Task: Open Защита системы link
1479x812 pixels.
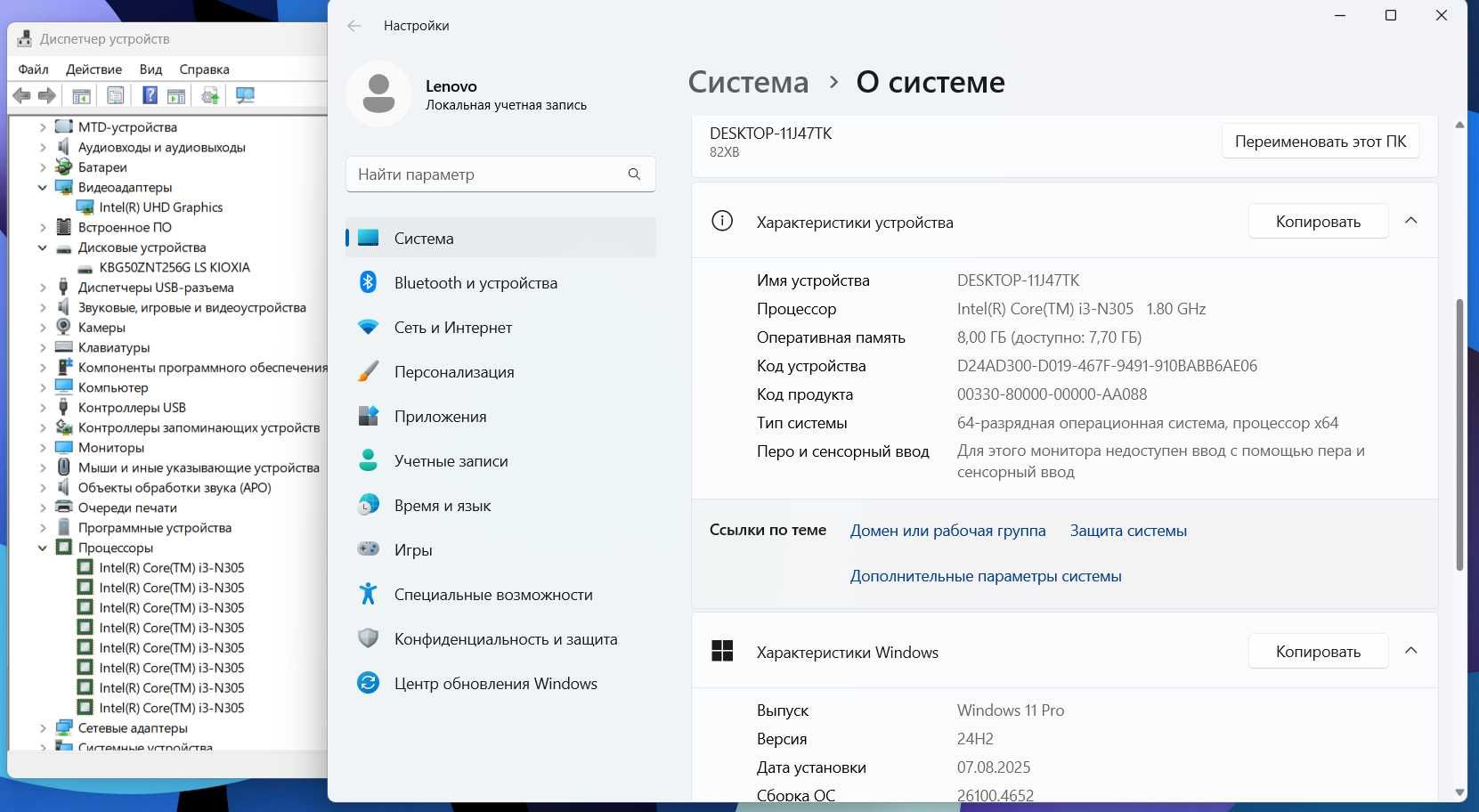Action: click(1128, 531)
